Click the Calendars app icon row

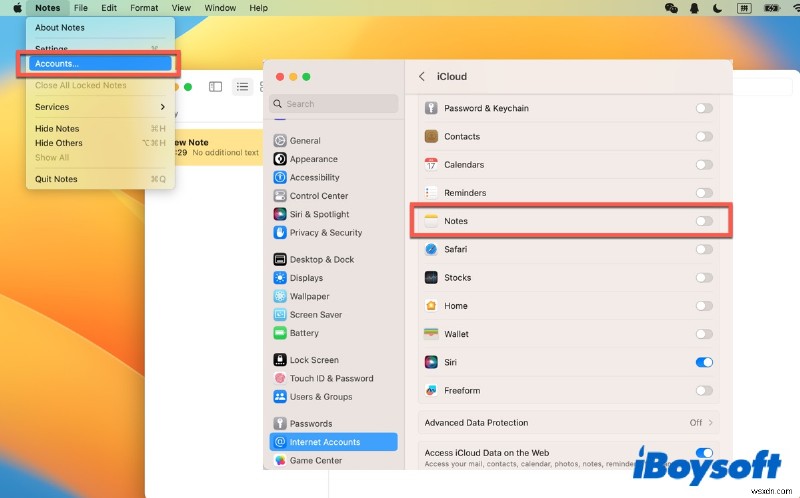pyautogui.click(x=431, y=164)
